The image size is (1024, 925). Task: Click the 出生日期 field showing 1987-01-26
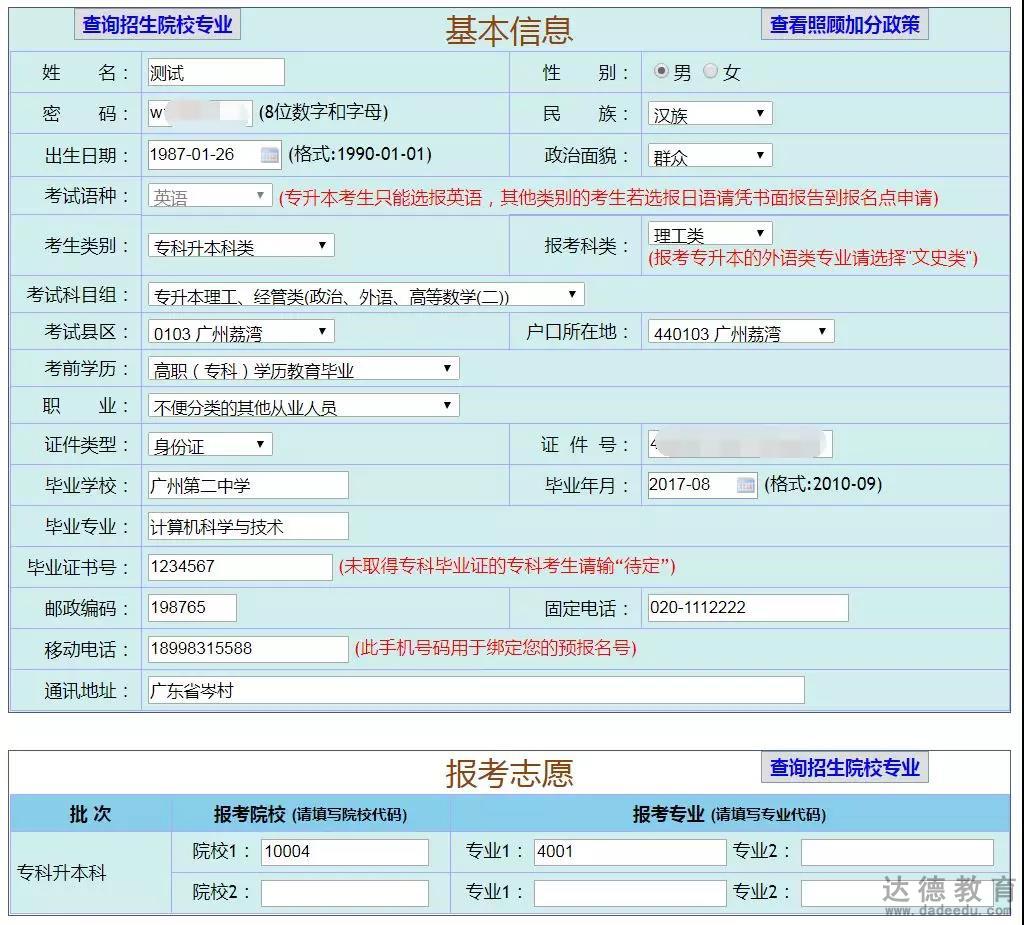[215, 155]
